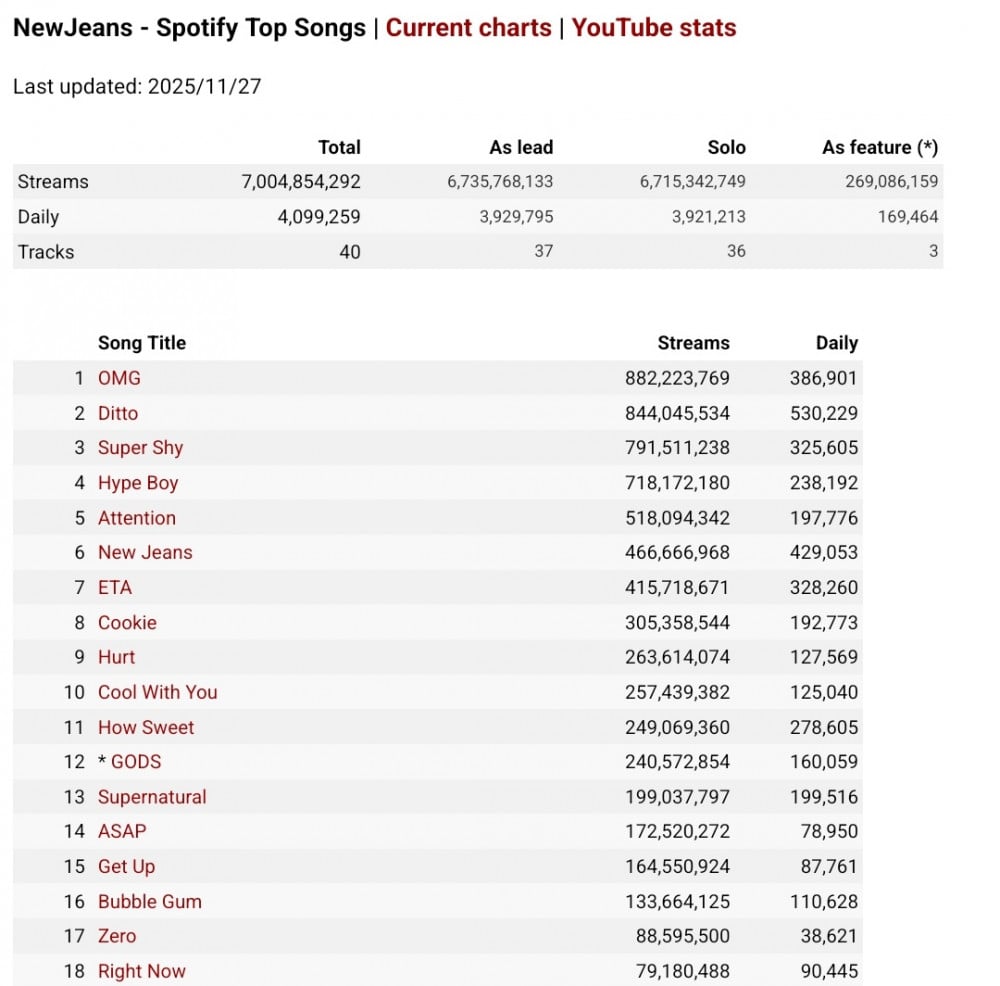Select the Hurt song link

pos(116,657)
